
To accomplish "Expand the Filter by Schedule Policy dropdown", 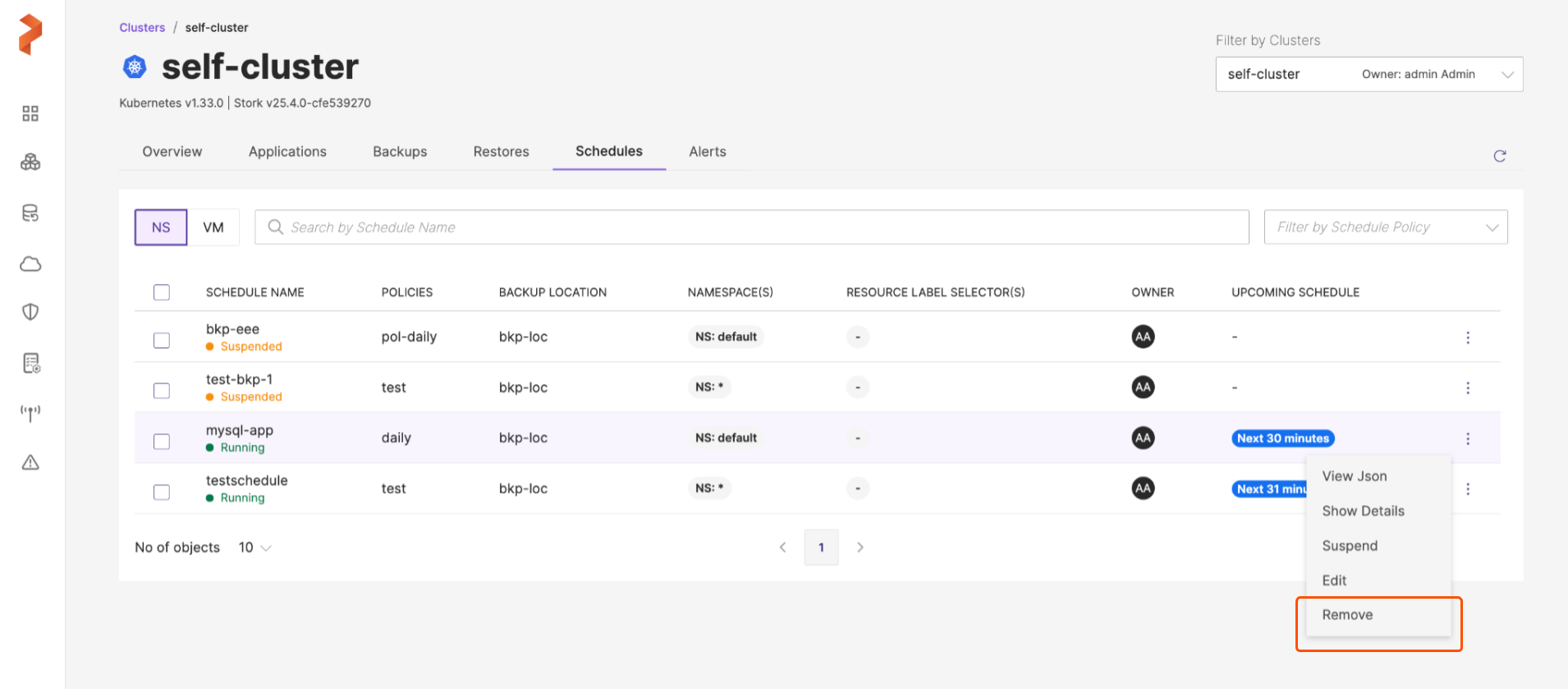I will (1385, 227).
